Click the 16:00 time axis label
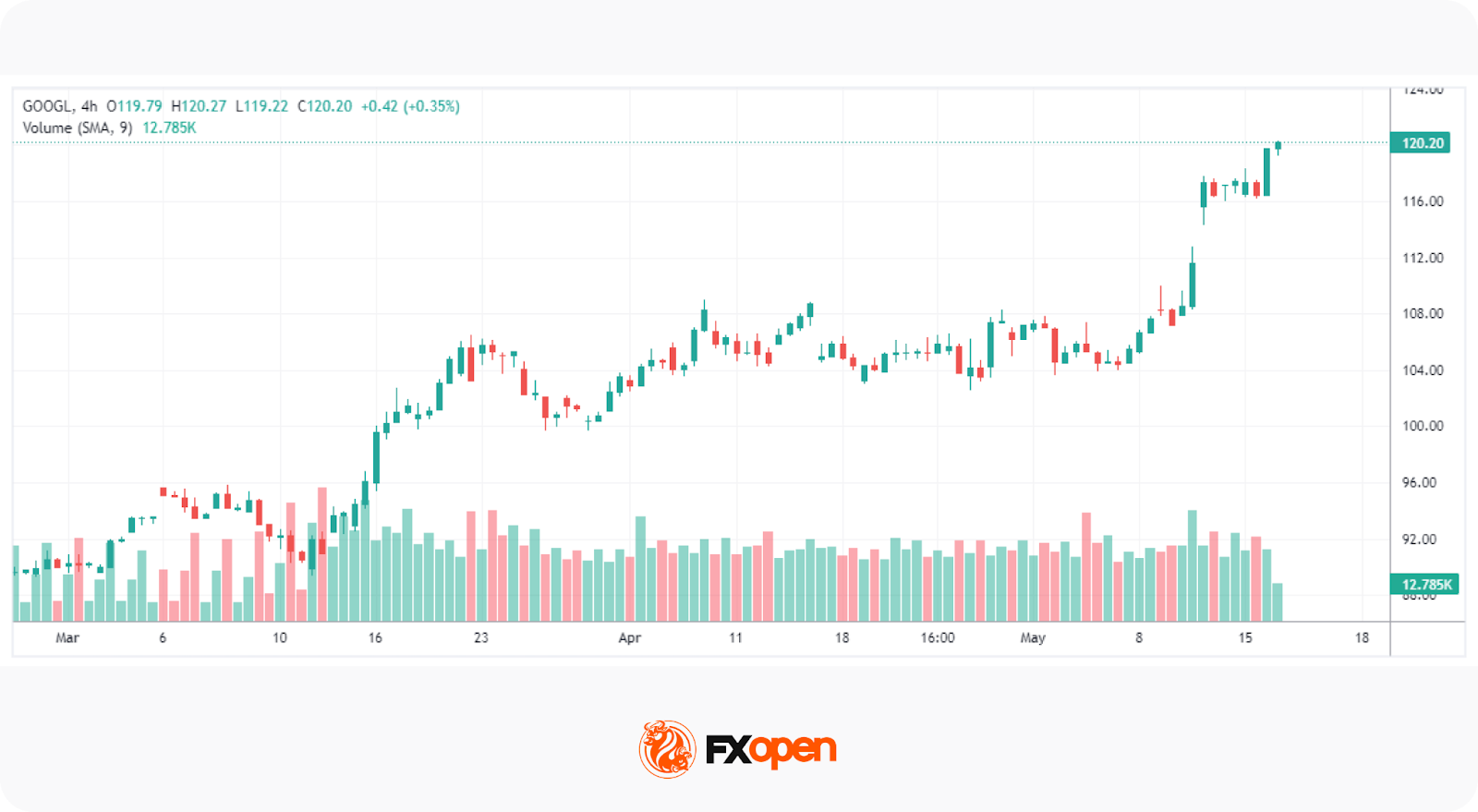The image size is (1478, 812). tap(938, 637)
